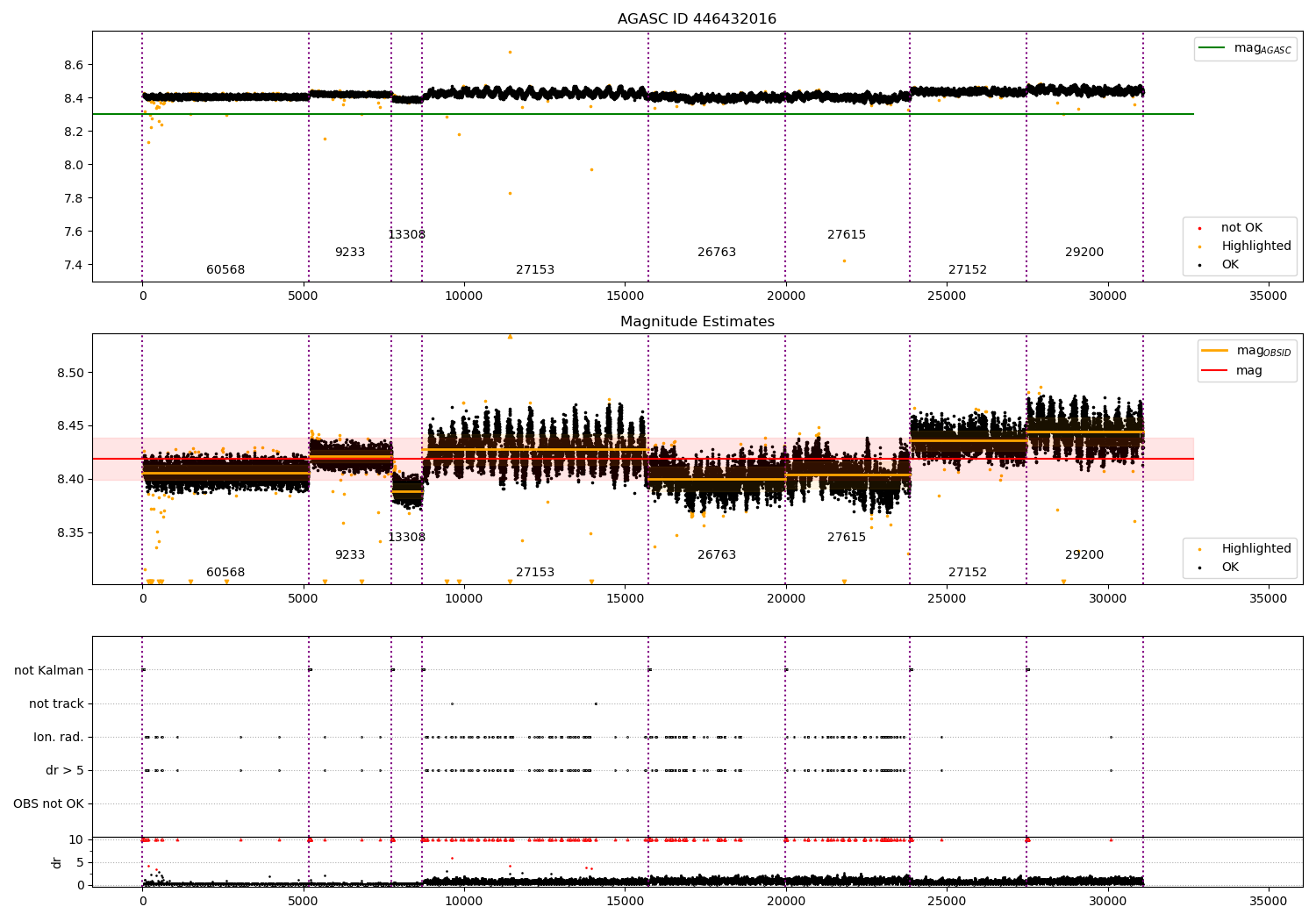Image resolution: width=1316 pixels, height=921 pixels.
Task: Click obsid 60568 in the Magnitude Estimates plot
Action: pyautogui.click(x=225, y=573)
